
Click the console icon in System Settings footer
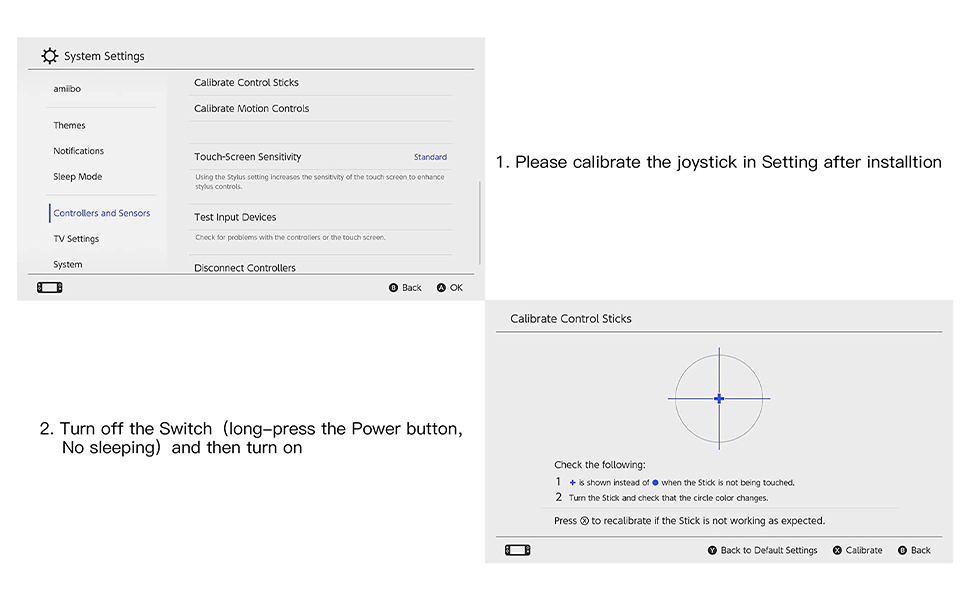tap(49, 288)
